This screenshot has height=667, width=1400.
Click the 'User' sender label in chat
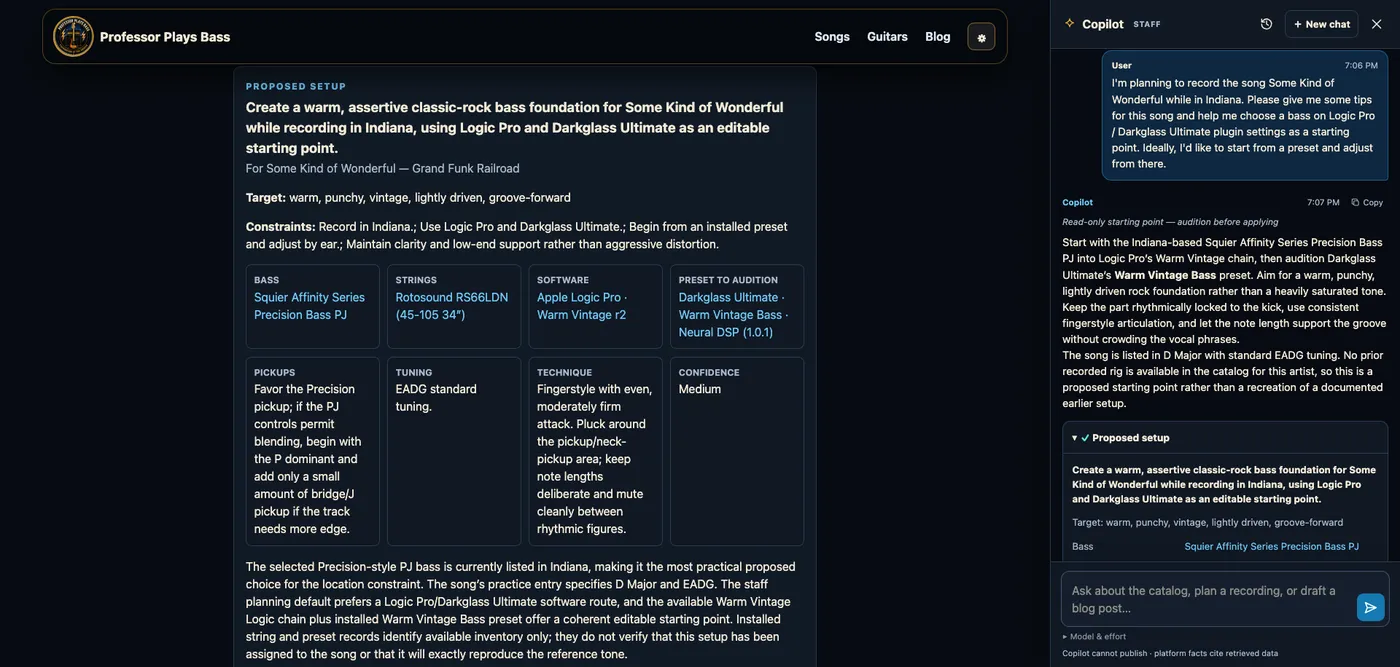[x=1122, y=65]
